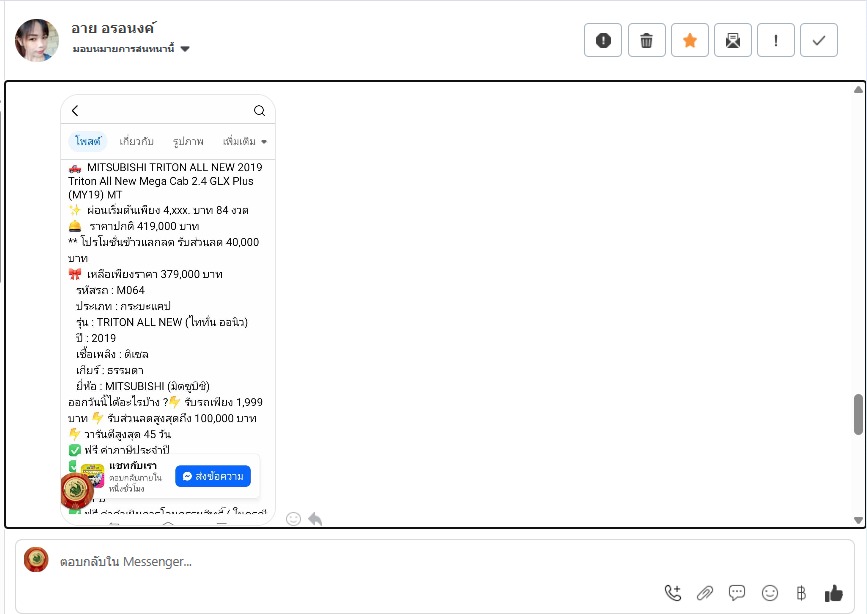
Task: Click the MITSUBISHI TRITON ALL NEW 2019 text
Action: click(x=175, y=167)
